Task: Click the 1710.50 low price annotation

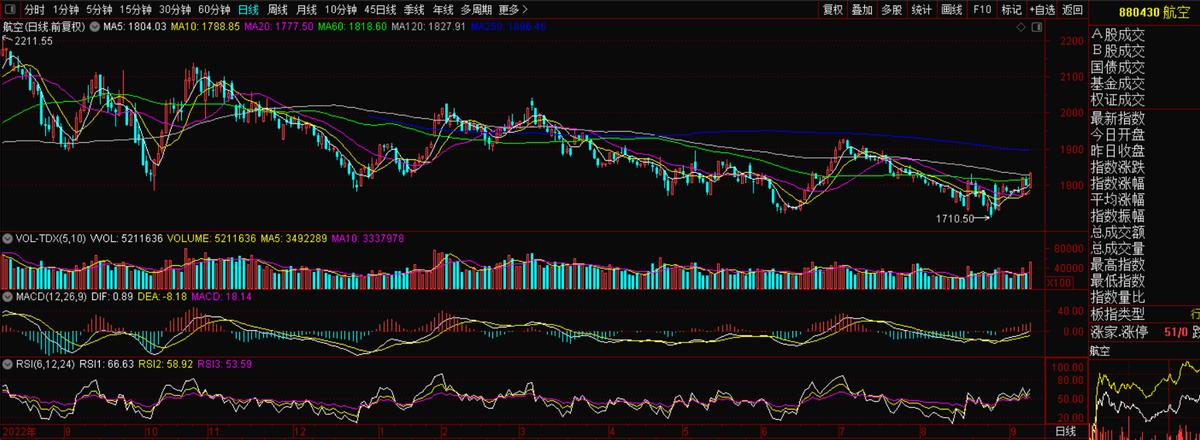Action: click(x=955, y=218)
